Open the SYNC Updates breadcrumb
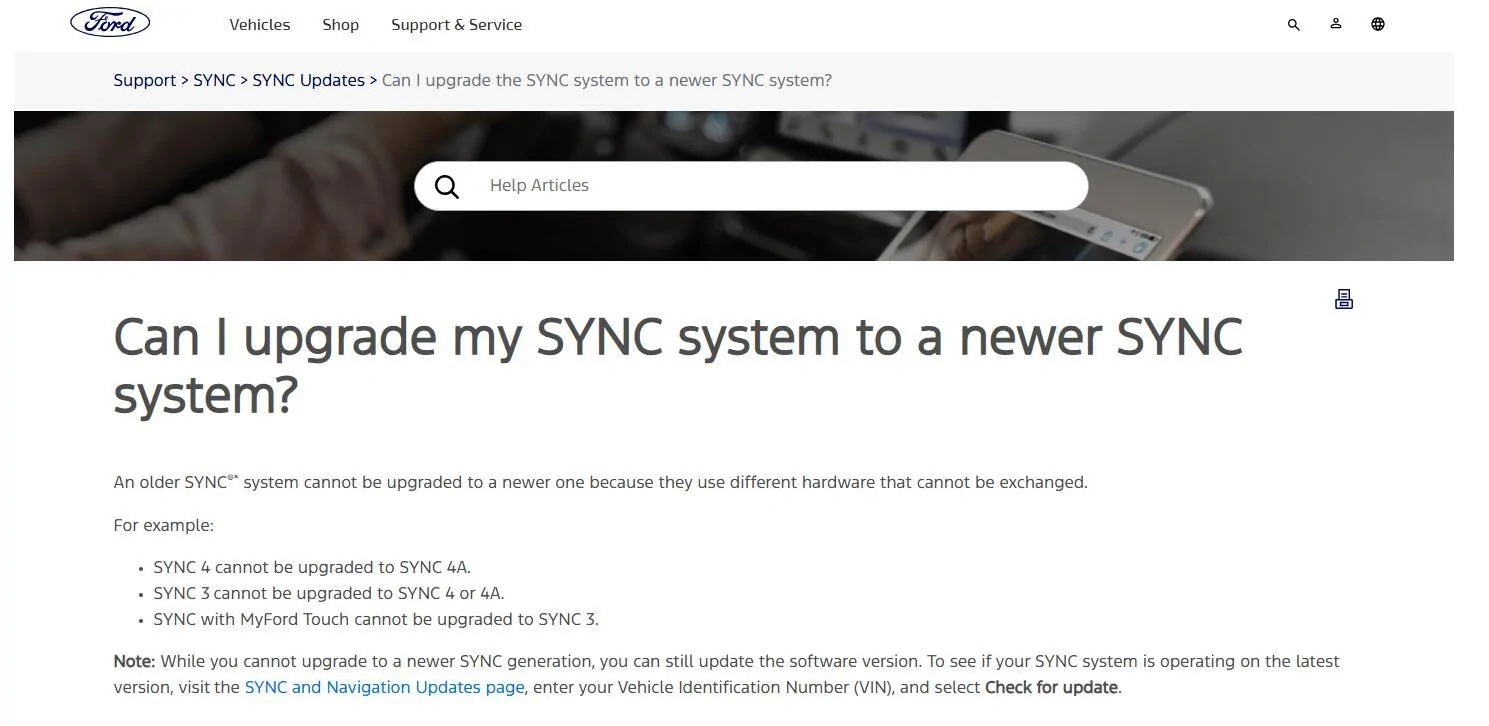1489x726 pixels. (308, 80)
